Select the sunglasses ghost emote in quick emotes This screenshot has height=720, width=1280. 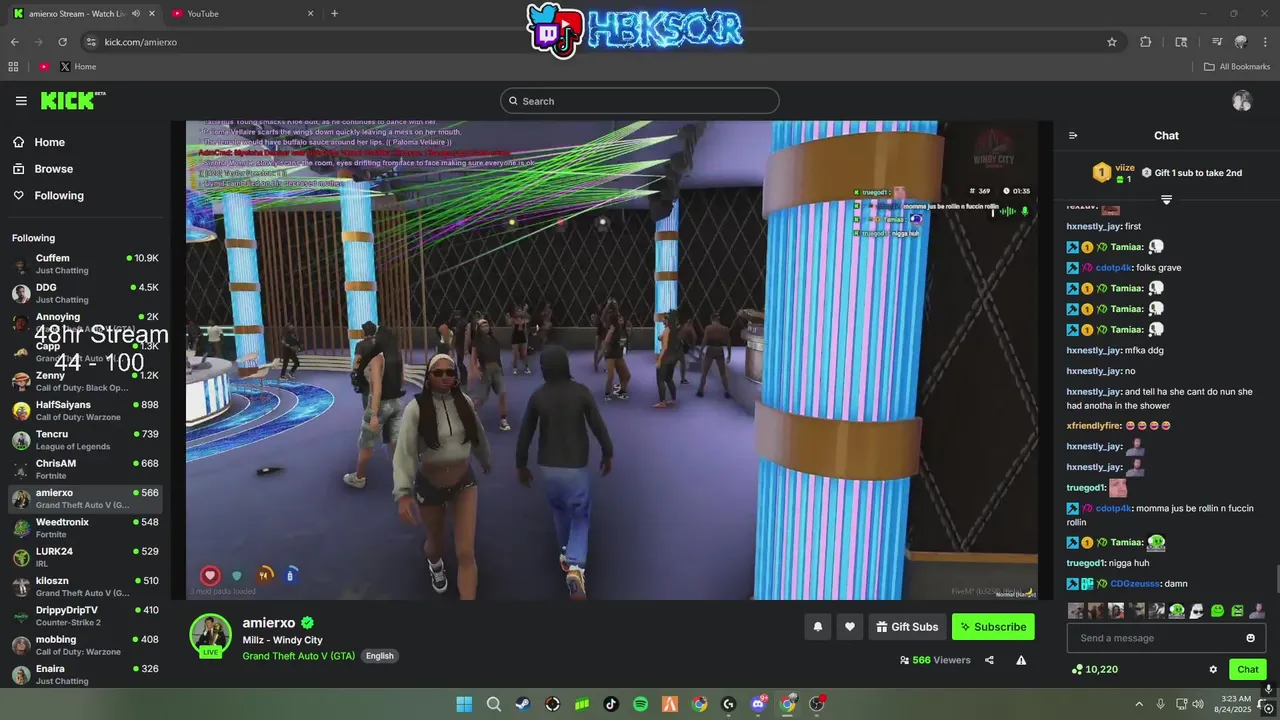click(x=1197, y=610)
